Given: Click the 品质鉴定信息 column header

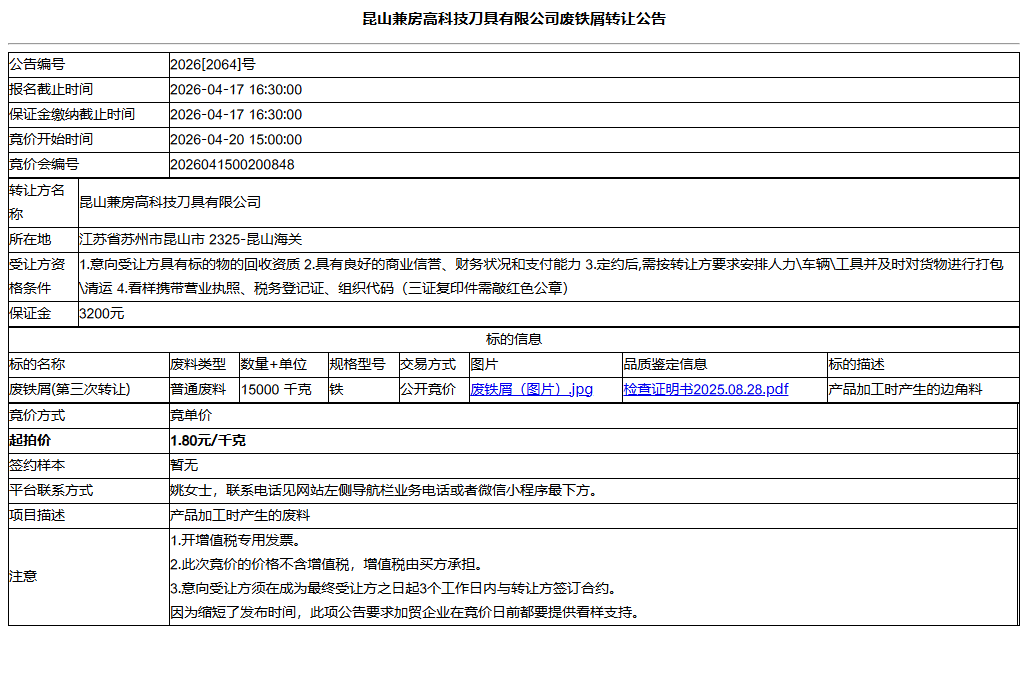Looking at the screenshot, I should [665, 365].
